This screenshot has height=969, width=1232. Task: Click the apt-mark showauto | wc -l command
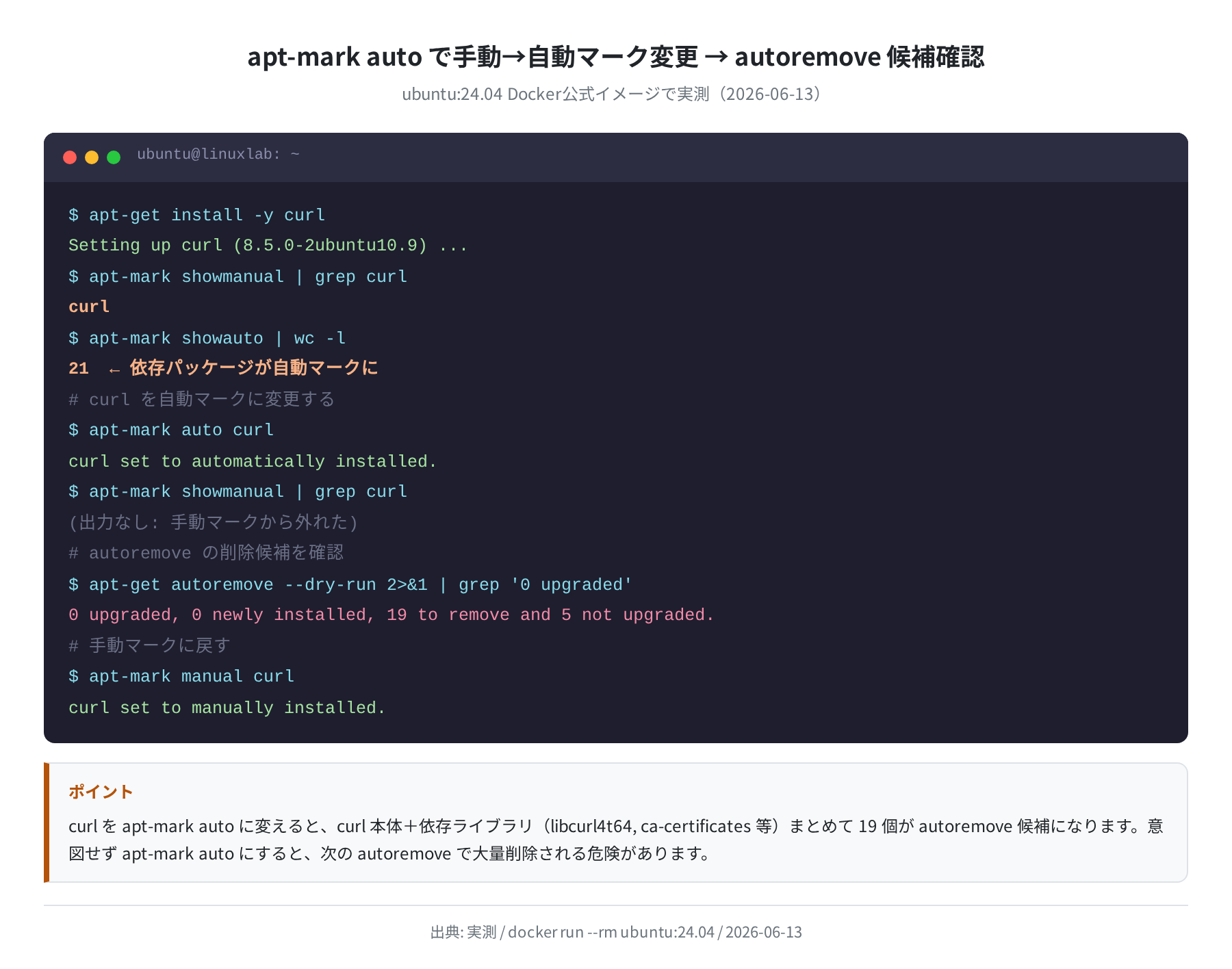coord(207,338)
